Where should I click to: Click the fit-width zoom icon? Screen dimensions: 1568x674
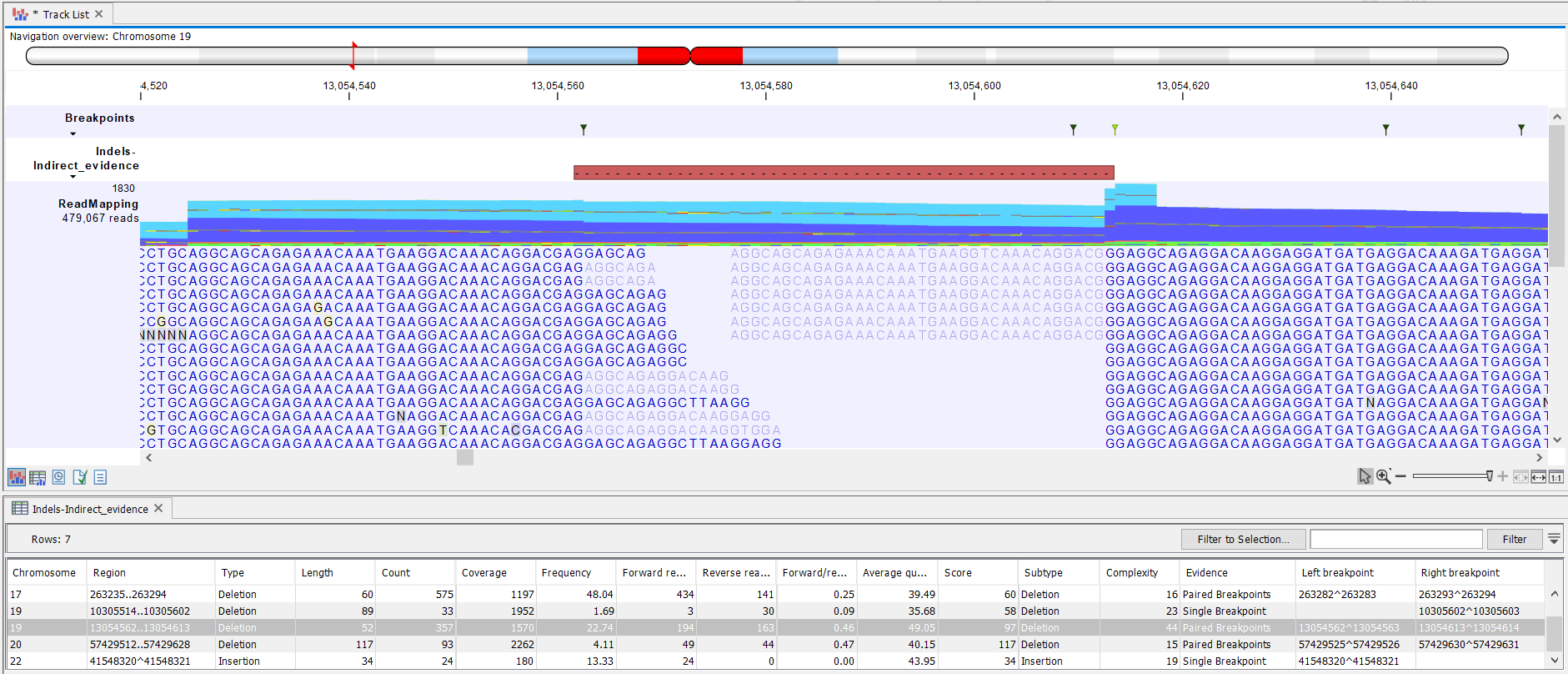[1538, 477]
